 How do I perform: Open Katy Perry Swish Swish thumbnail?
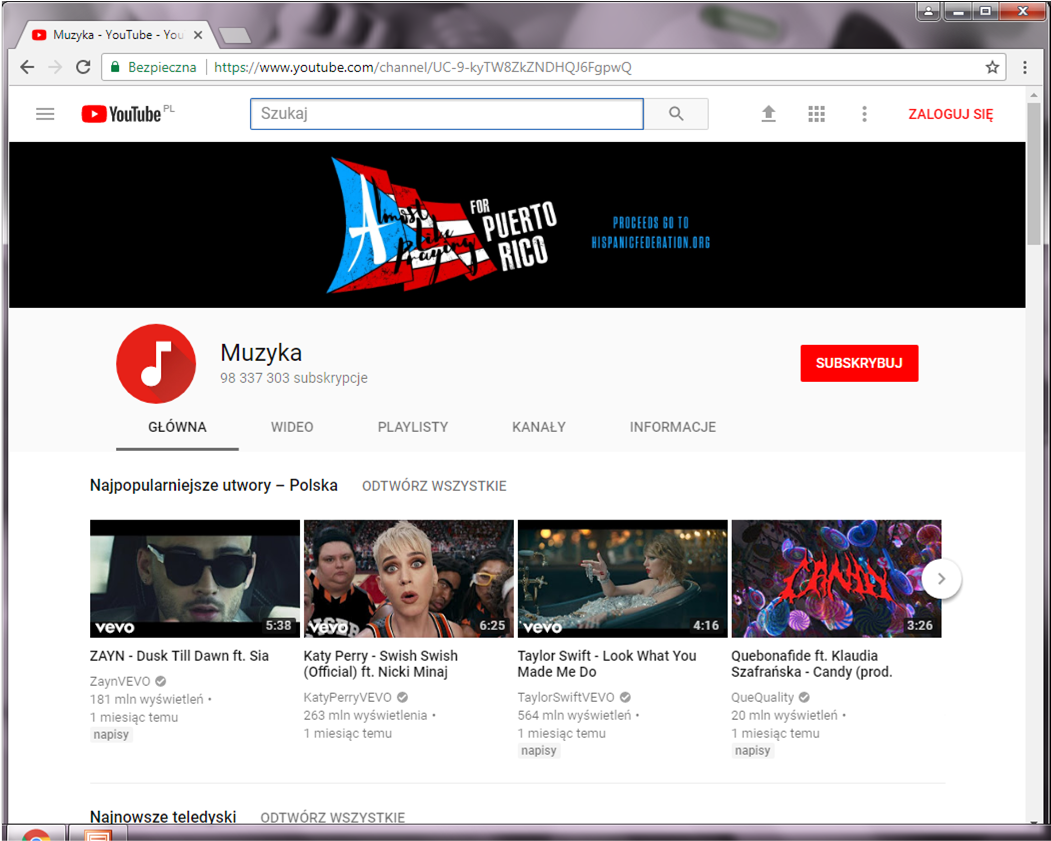click(409, 578)
